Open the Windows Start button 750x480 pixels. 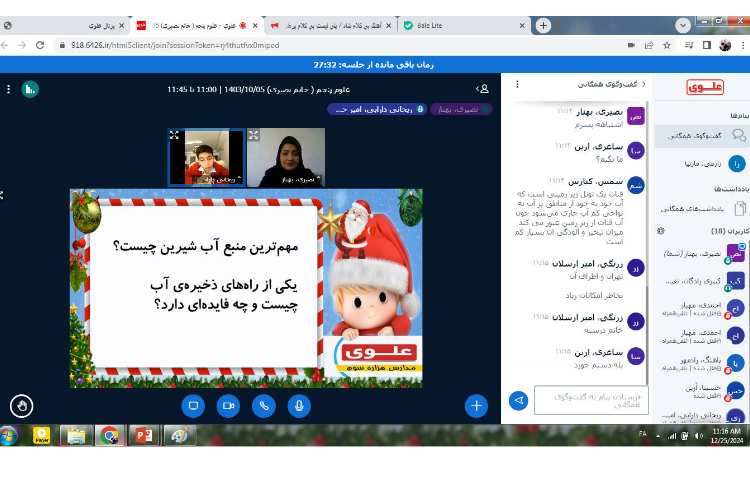8,435
